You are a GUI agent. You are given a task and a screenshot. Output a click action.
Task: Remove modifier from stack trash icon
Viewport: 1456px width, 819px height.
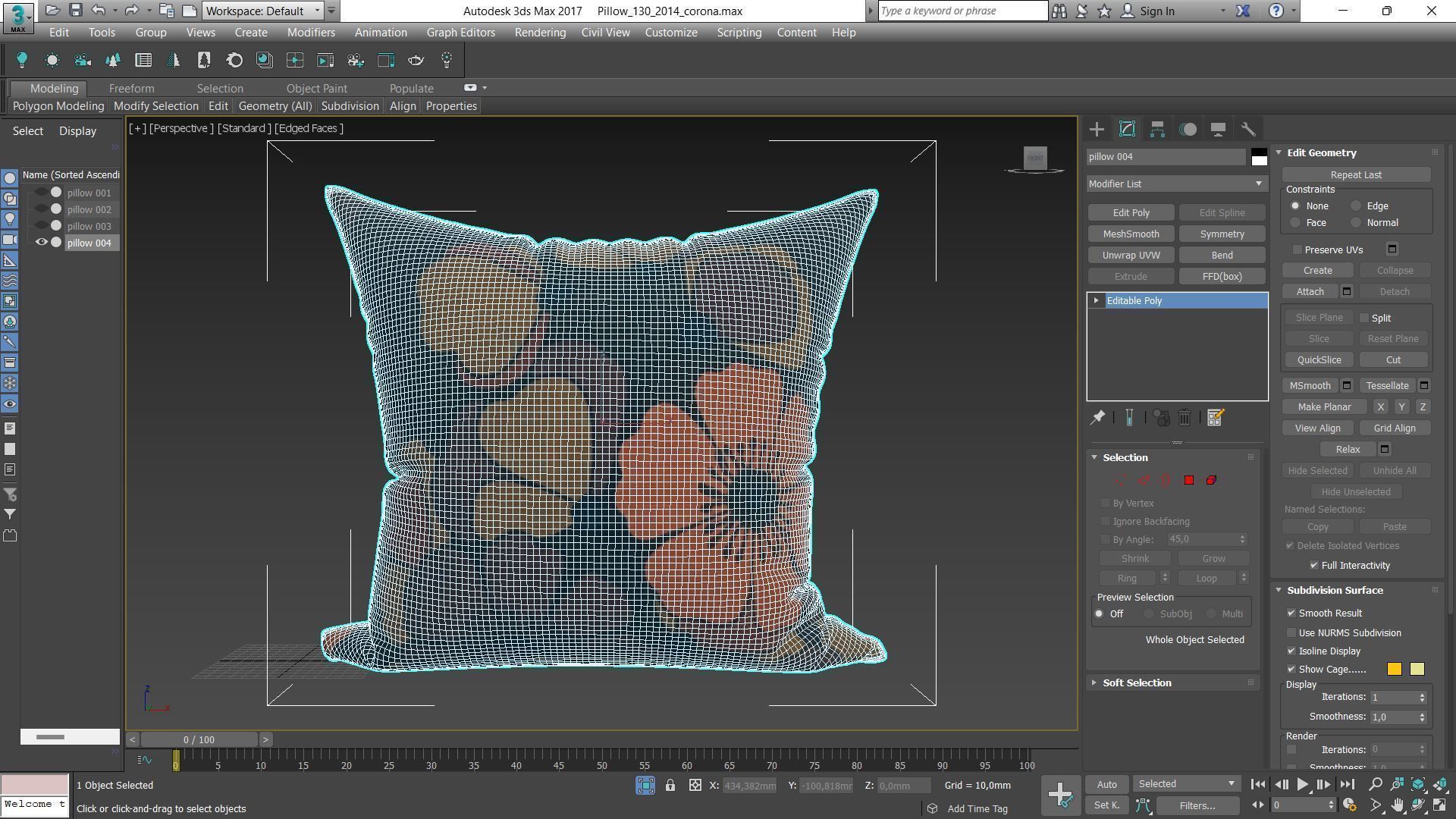pyautogui.click(x=1185, y=418)
